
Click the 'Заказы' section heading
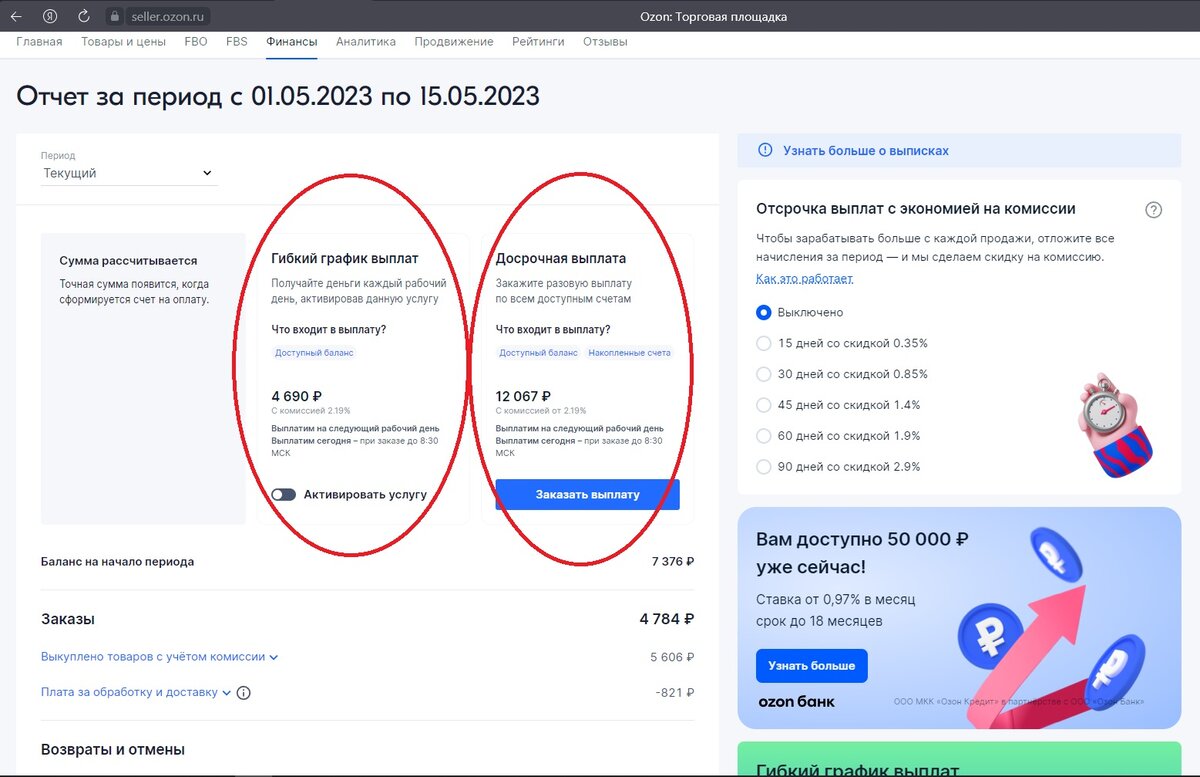(x=68, y=619)
